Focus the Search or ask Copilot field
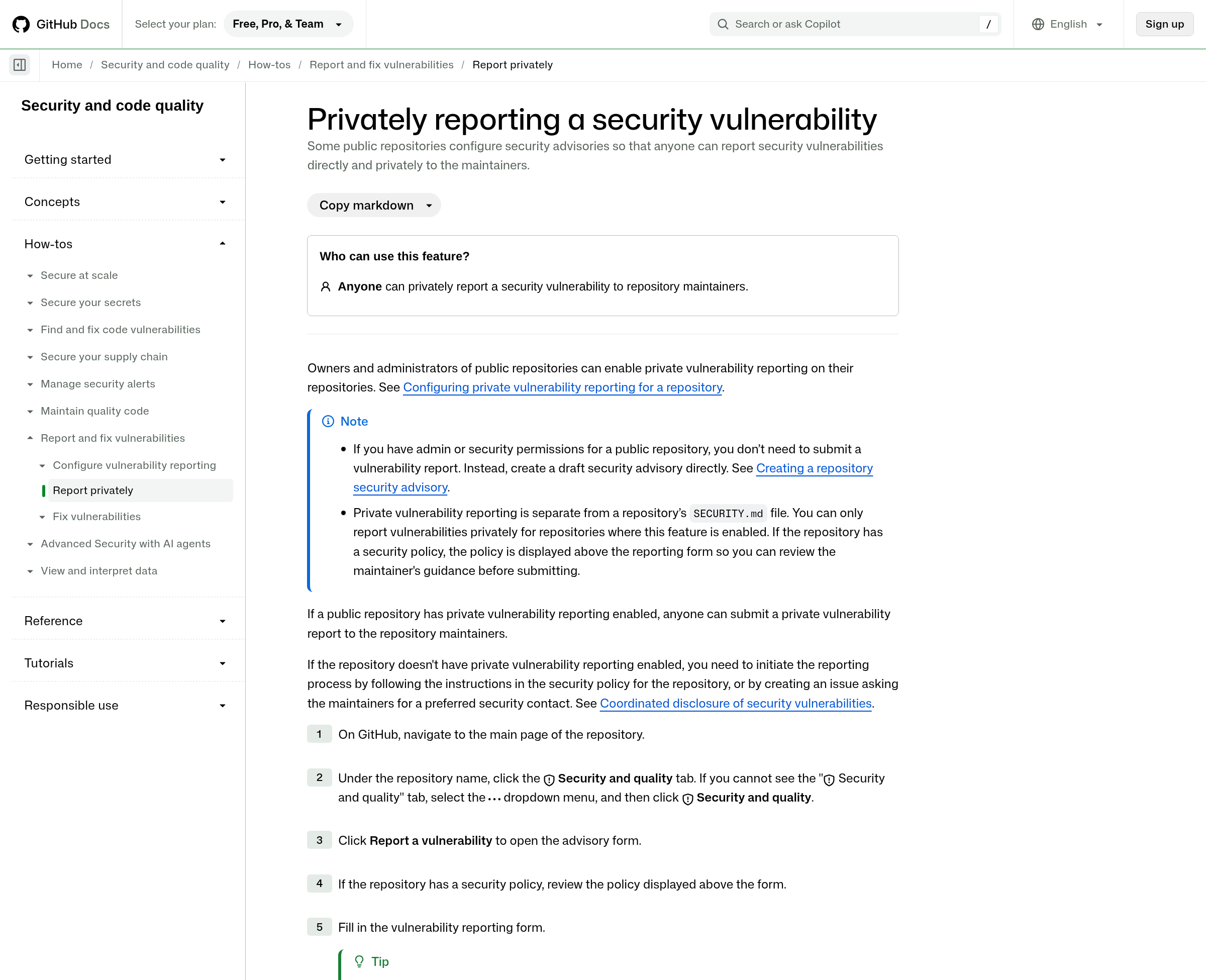This screenshot has height=980, width=1206. pos(855,24)
